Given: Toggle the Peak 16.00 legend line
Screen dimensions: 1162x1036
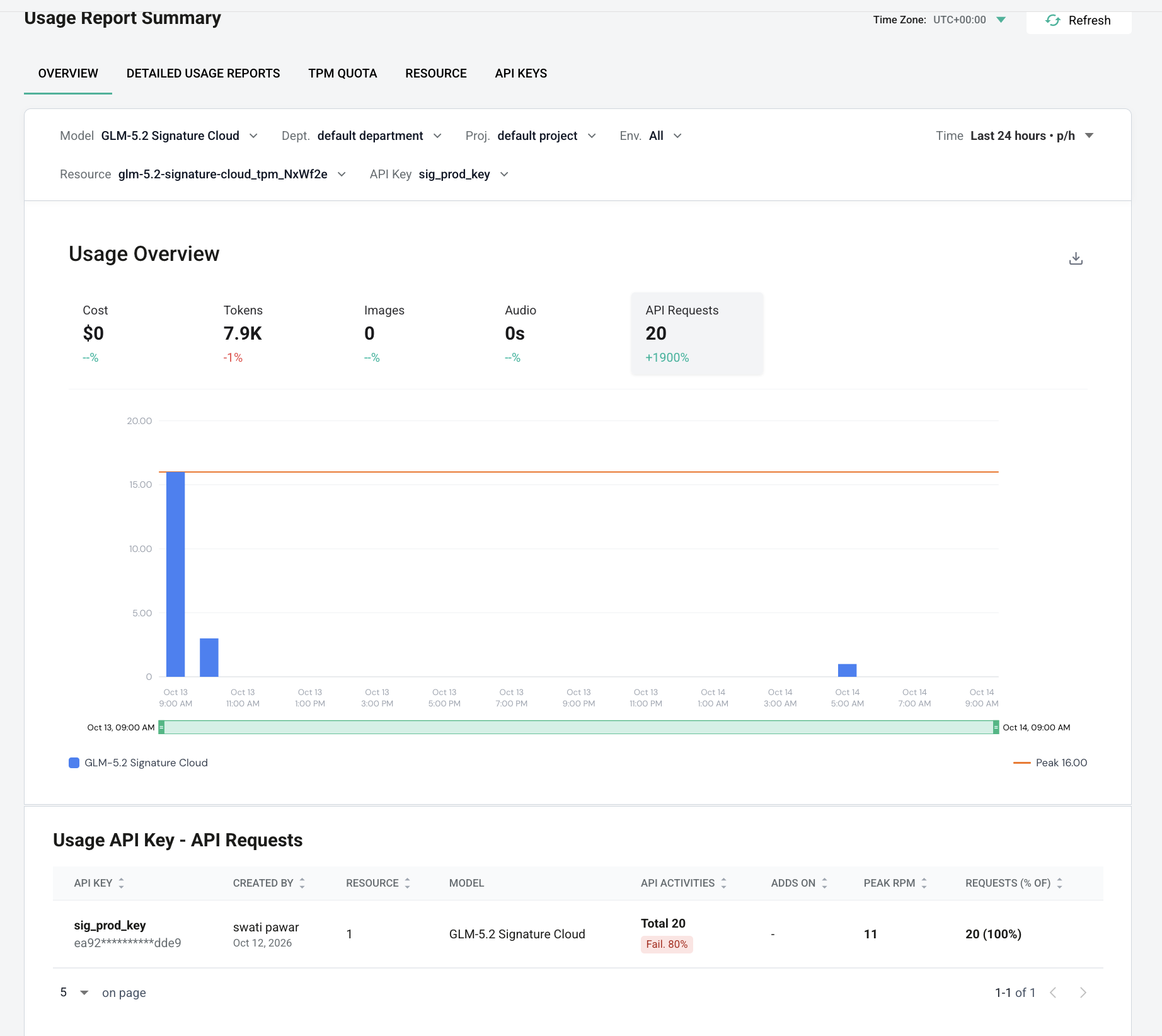Looking at the screenshot, I should (1050, 763).
